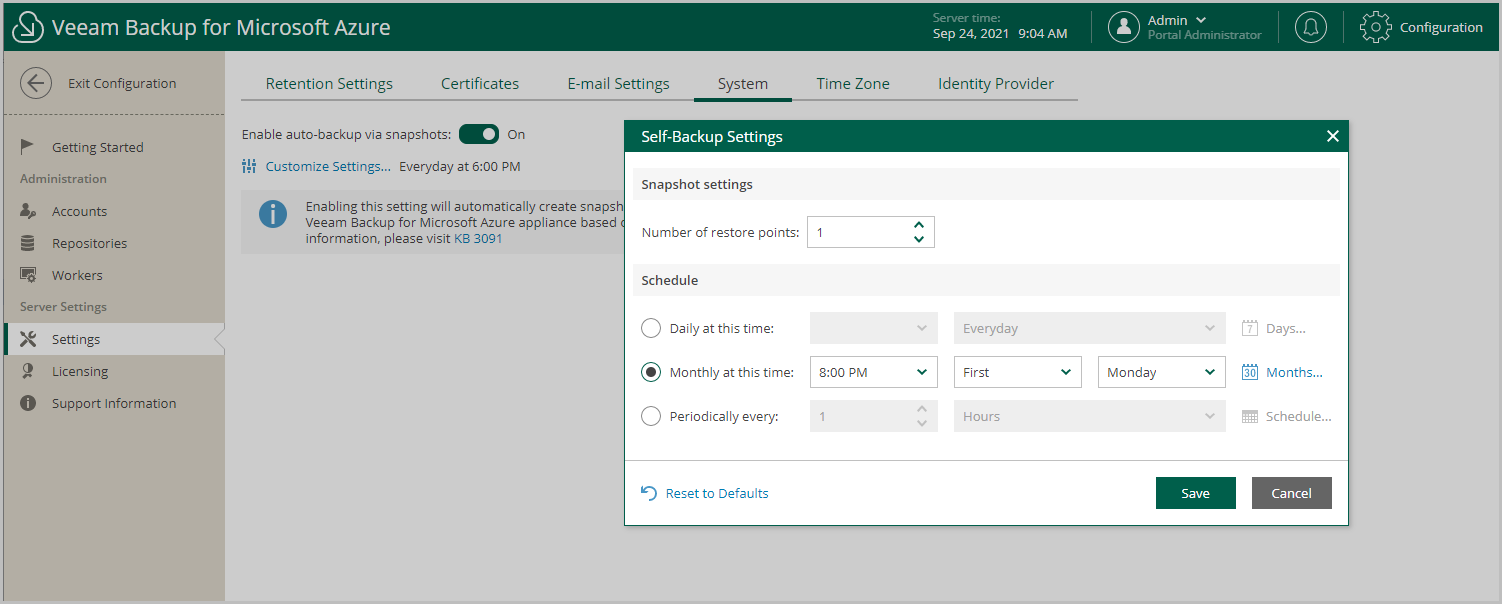
Task: Click the Reset to Defaults link
Action: point(717,493)
